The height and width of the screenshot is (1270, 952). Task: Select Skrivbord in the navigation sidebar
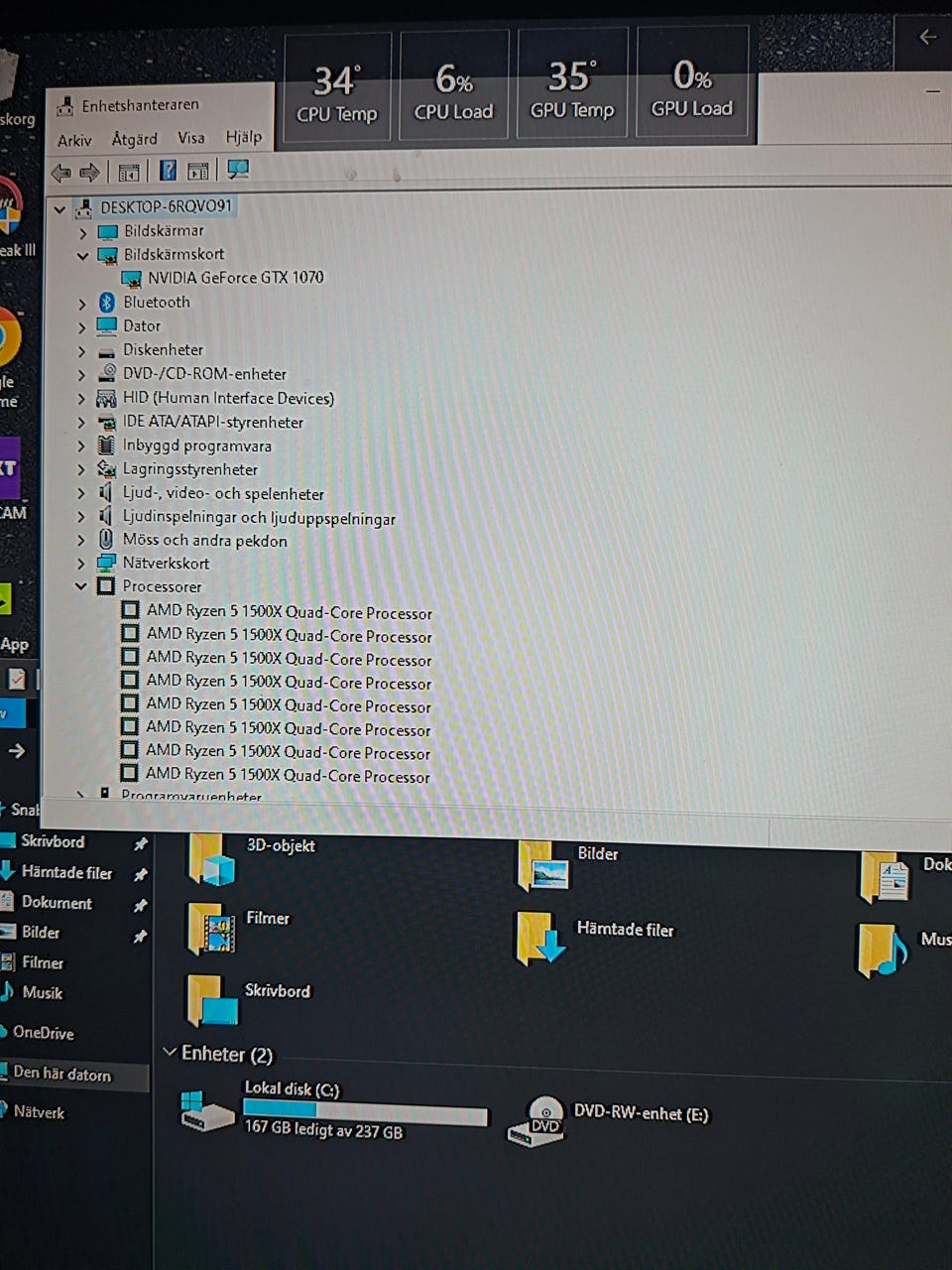click(x=53, y=841)
